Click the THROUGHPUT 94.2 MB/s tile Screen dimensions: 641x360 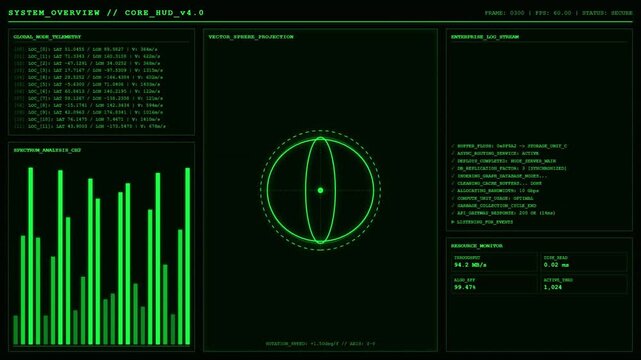coord(494,262)
